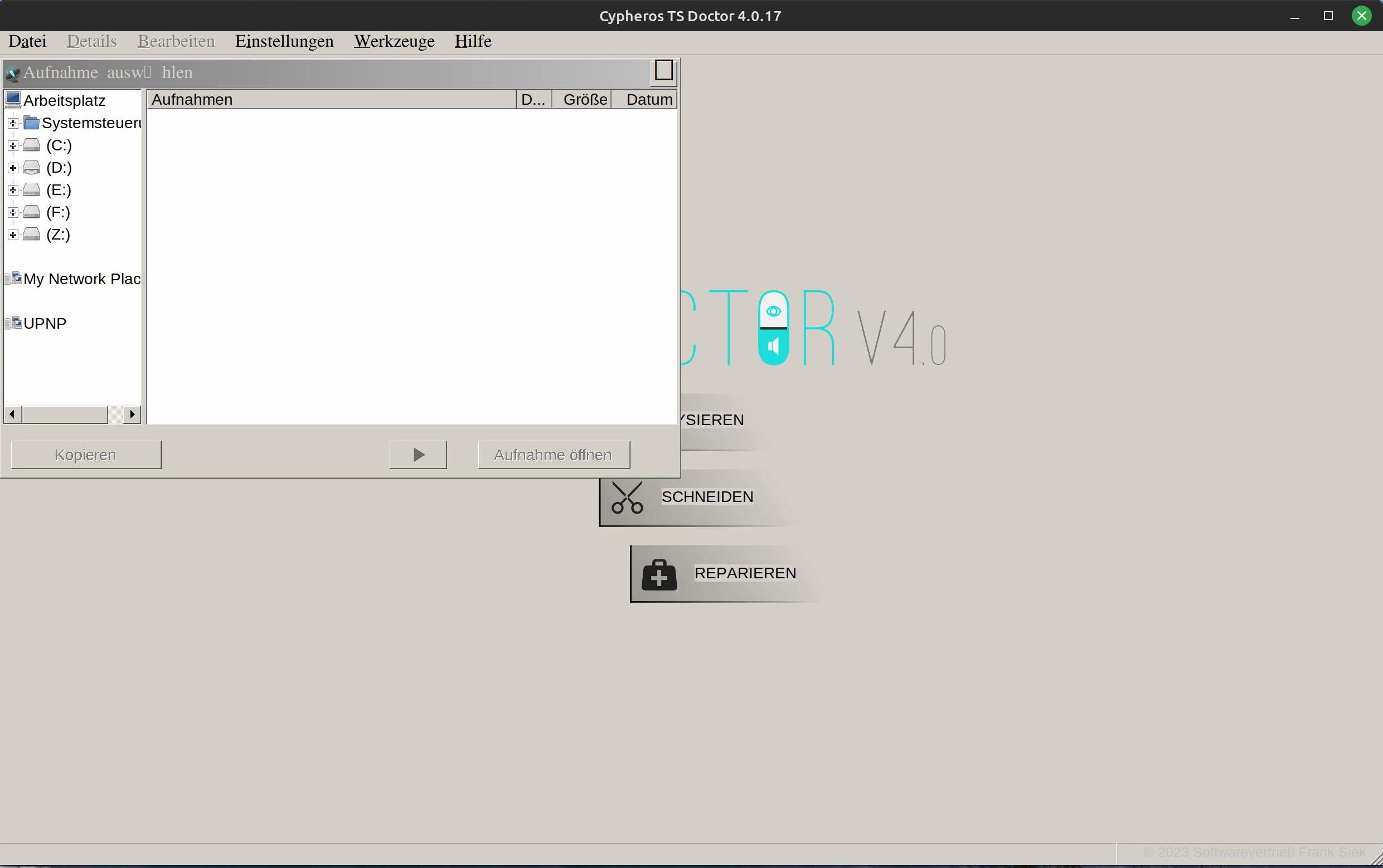Click the scissors icon on SCHNEIDEN
The width and height of the screenshot is (1383, 868).
627,497
